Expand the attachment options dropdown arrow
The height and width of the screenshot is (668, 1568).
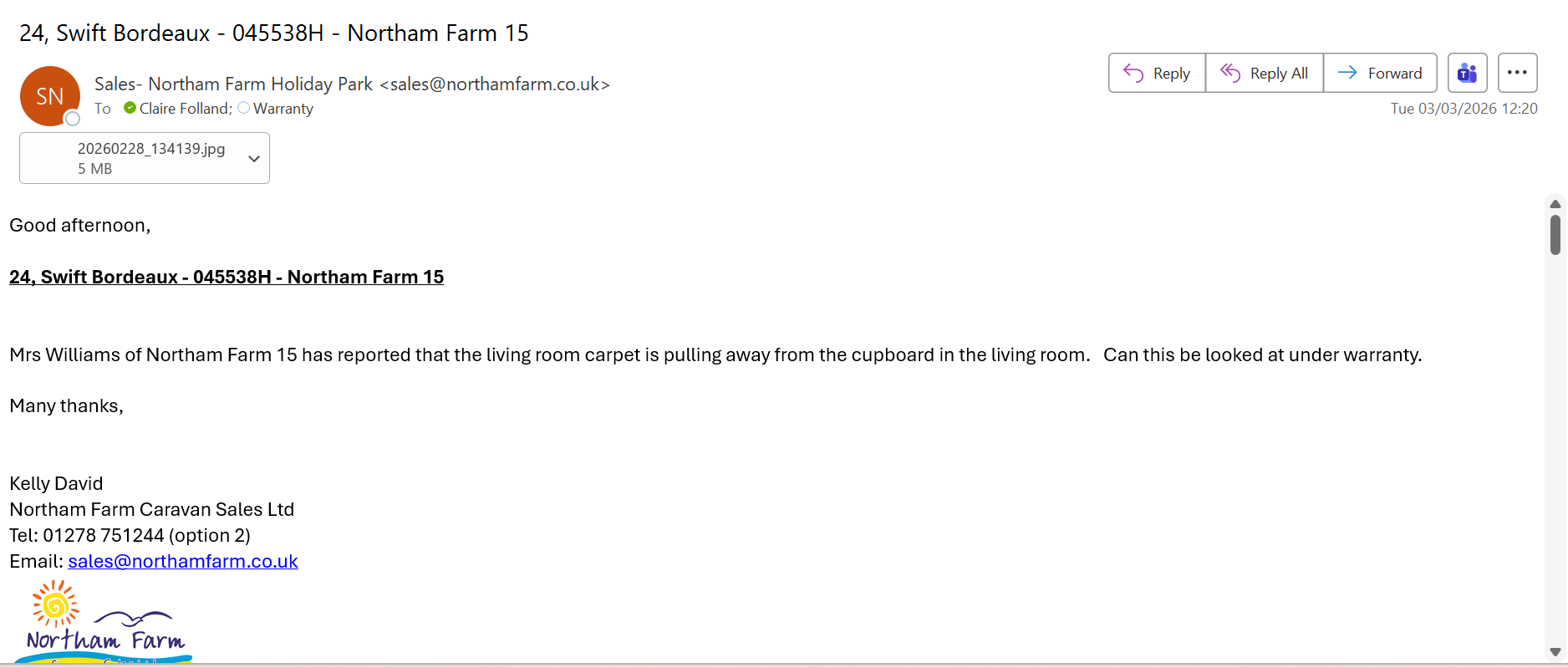point(254,159)
